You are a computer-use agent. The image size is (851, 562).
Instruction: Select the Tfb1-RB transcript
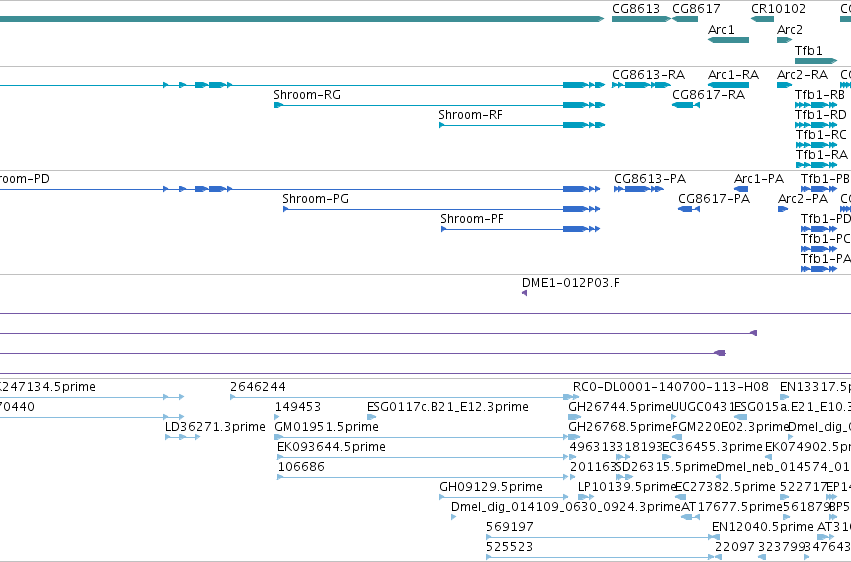point(816,105)
